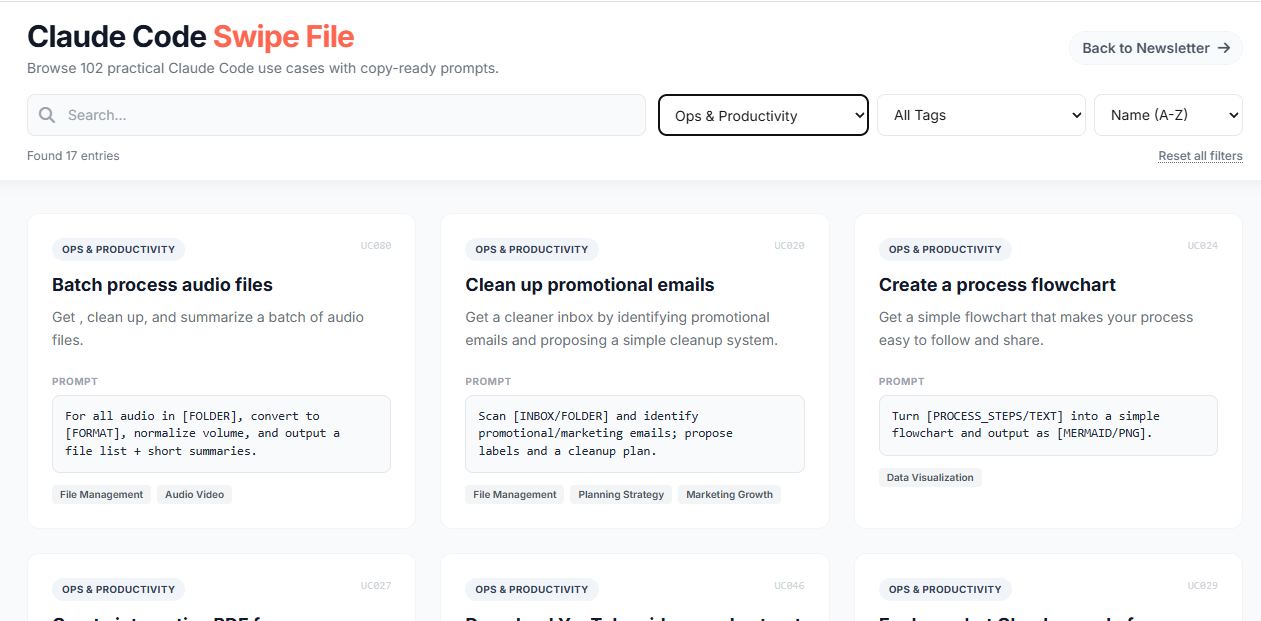Select the Marketing Growth tag chip

729,494
